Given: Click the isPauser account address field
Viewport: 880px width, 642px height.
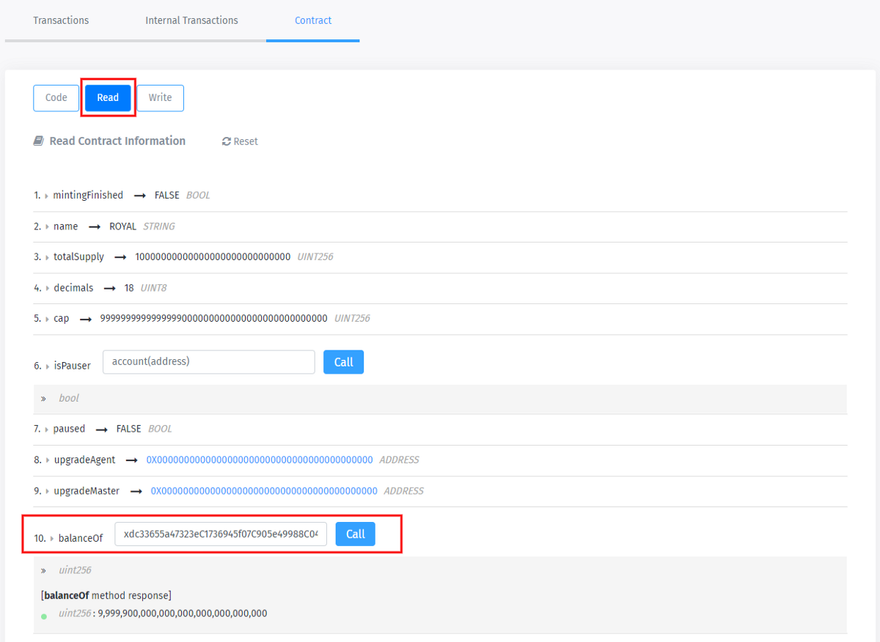Looking at the screenshot, I should coord(208,362).
